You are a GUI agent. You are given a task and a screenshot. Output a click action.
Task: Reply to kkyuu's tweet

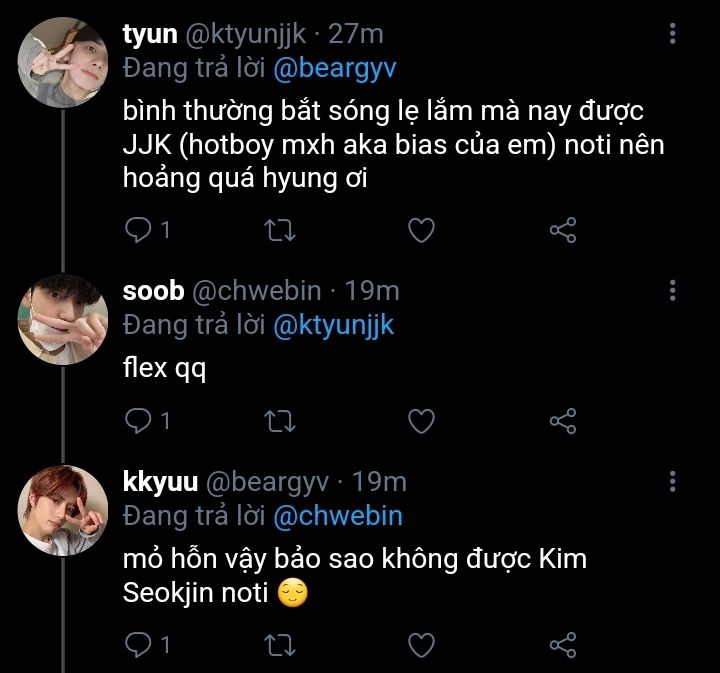point(136,642)
